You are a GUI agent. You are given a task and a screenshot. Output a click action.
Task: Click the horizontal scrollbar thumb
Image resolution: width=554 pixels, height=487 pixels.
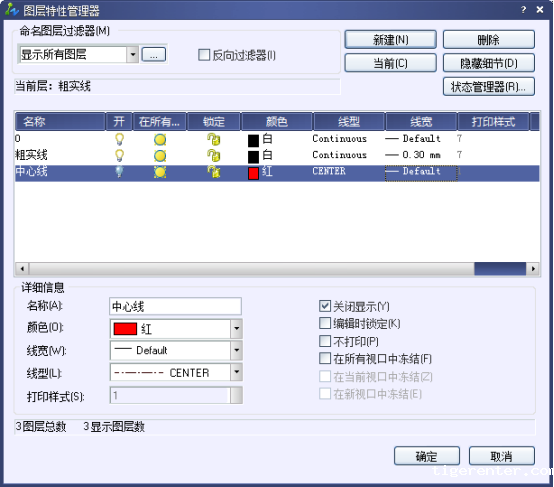click(500, 269)
